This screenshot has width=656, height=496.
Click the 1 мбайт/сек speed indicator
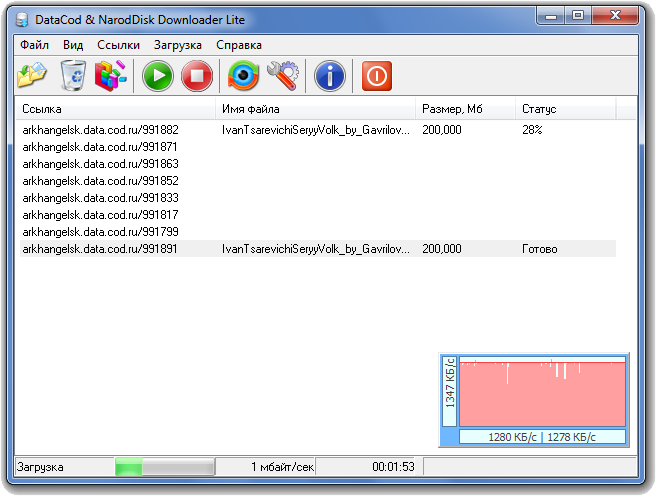point(282,467)
